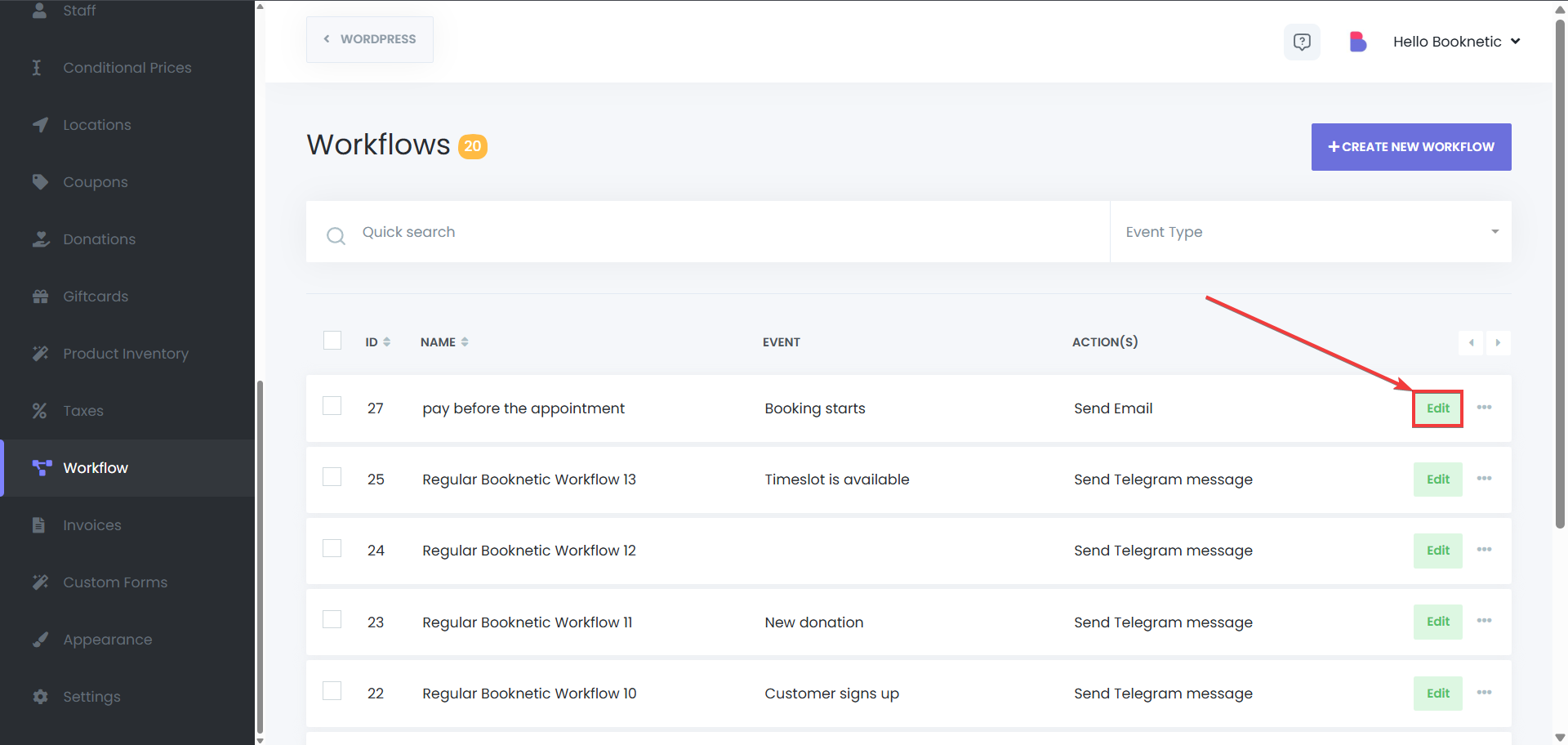This screenshot has width=1568, height=745.
Task: Check the box for workflow 25
Action: tap(332, 477)
